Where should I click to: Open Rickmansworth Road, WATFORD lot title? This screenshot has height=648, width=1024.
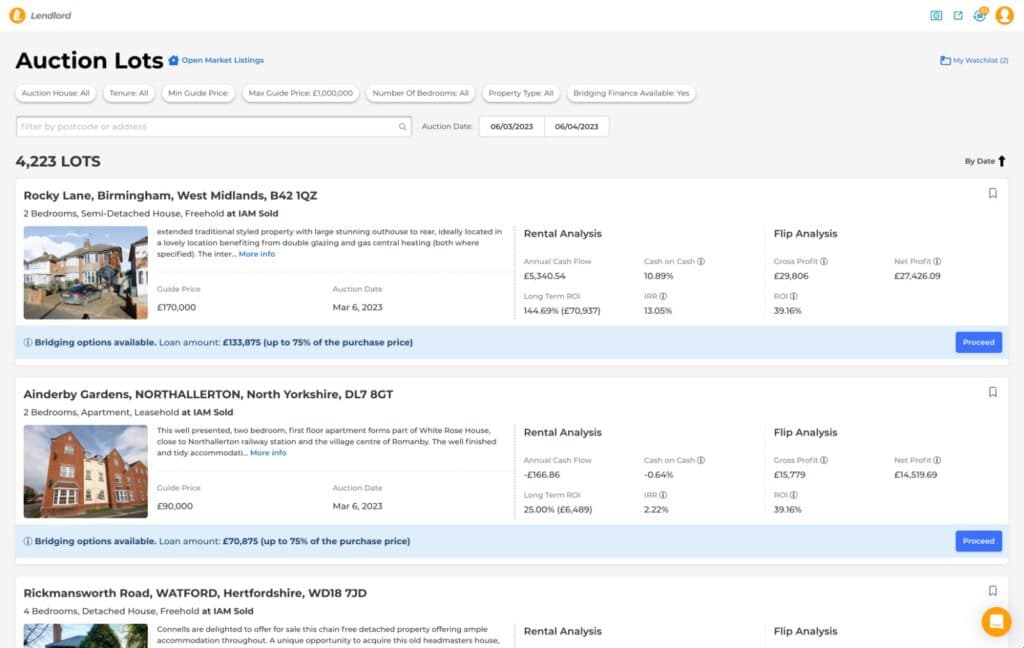click(195, 593)
